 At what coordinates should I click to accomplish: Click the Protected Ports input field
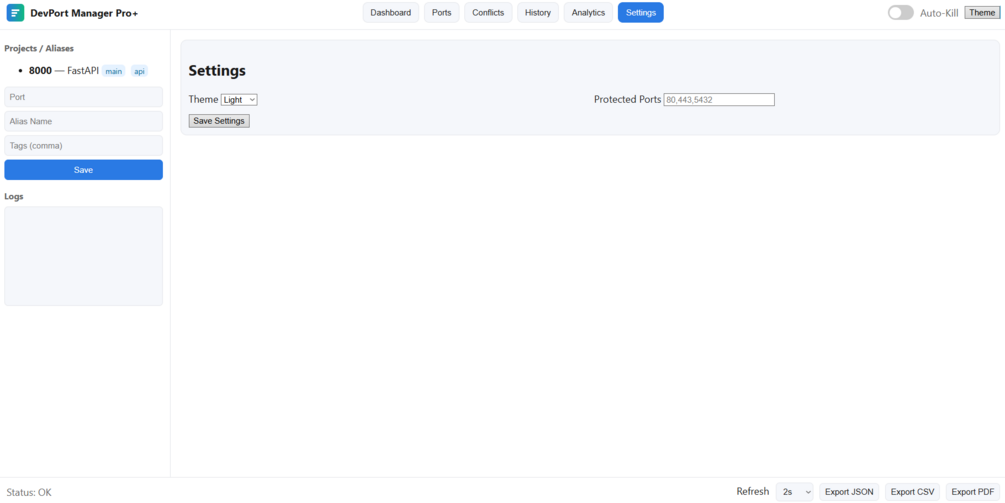click(719, 100)
